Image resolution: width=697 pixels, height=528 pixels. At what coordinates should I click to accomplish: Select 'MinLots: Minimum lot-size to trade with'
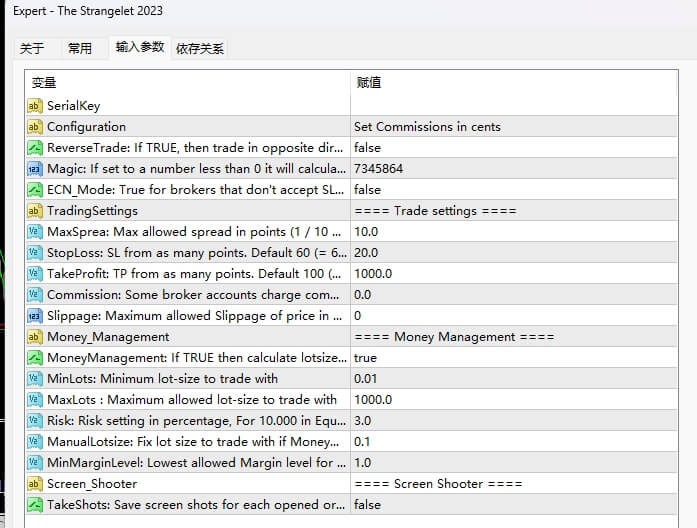pos(162,379)
